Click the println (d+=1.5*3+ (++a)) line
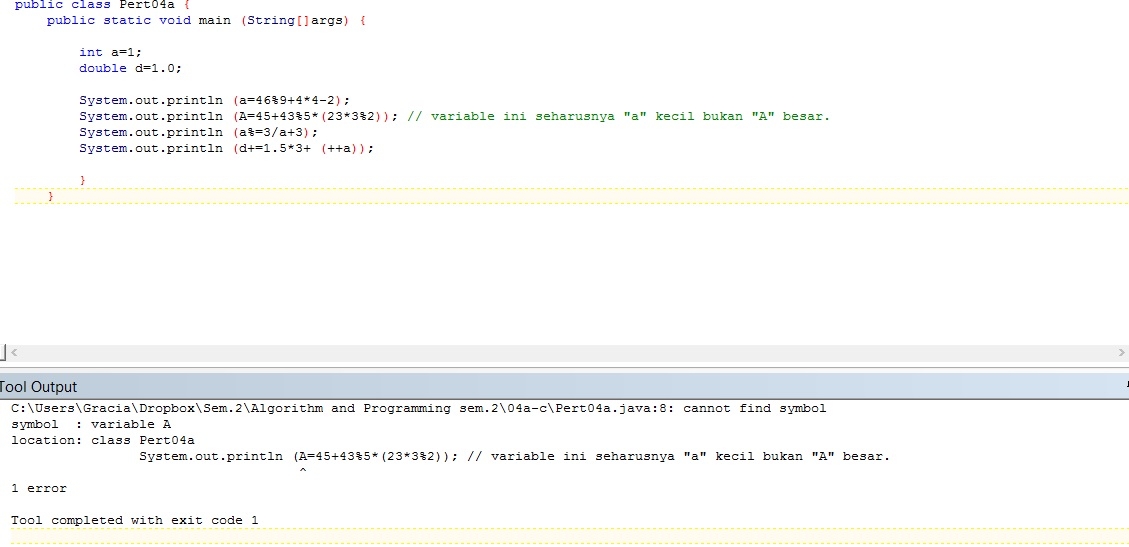This screenshot has height=547, width=1129. [227, 148]
